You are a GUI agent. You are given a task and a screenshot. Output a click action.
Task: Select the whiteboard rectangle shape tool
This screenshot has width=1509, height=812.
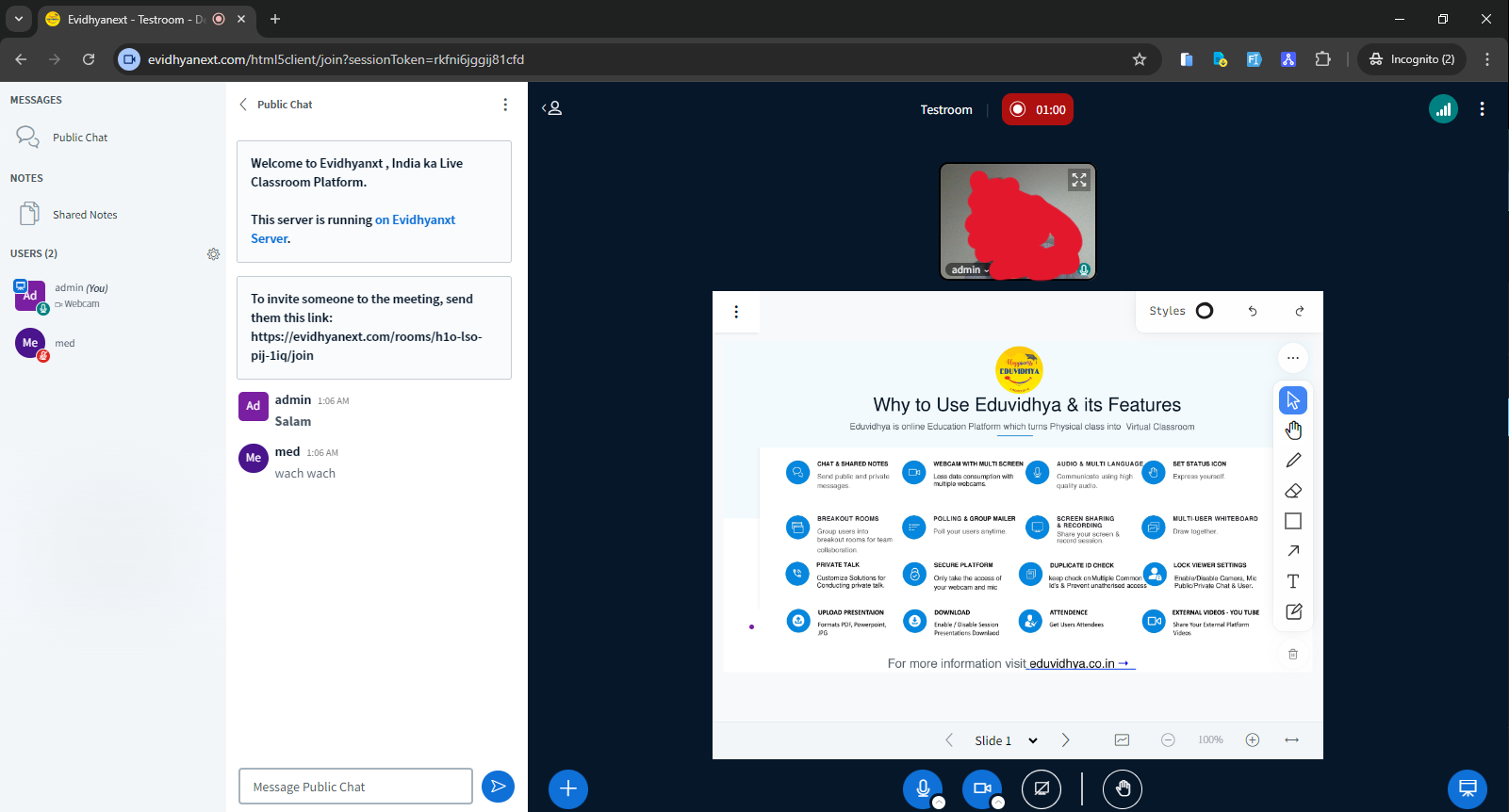coord(1293,521)
